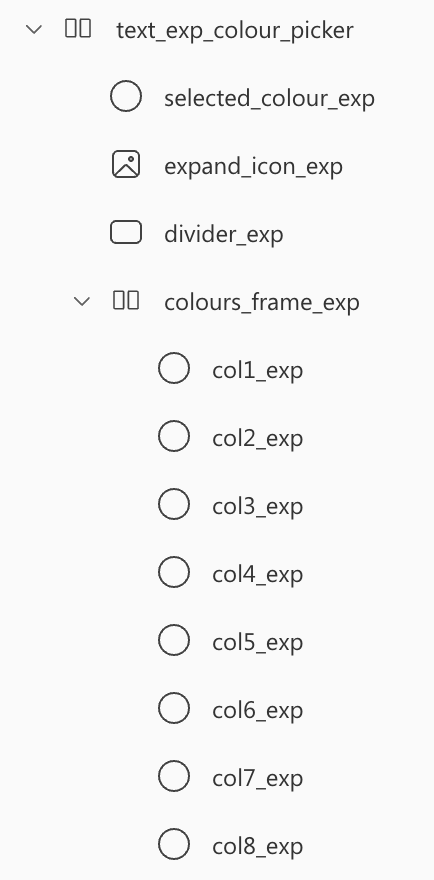
Task: Select the selected_colour_exp item label
Action: pyautogui.click(x=269, y=98)
